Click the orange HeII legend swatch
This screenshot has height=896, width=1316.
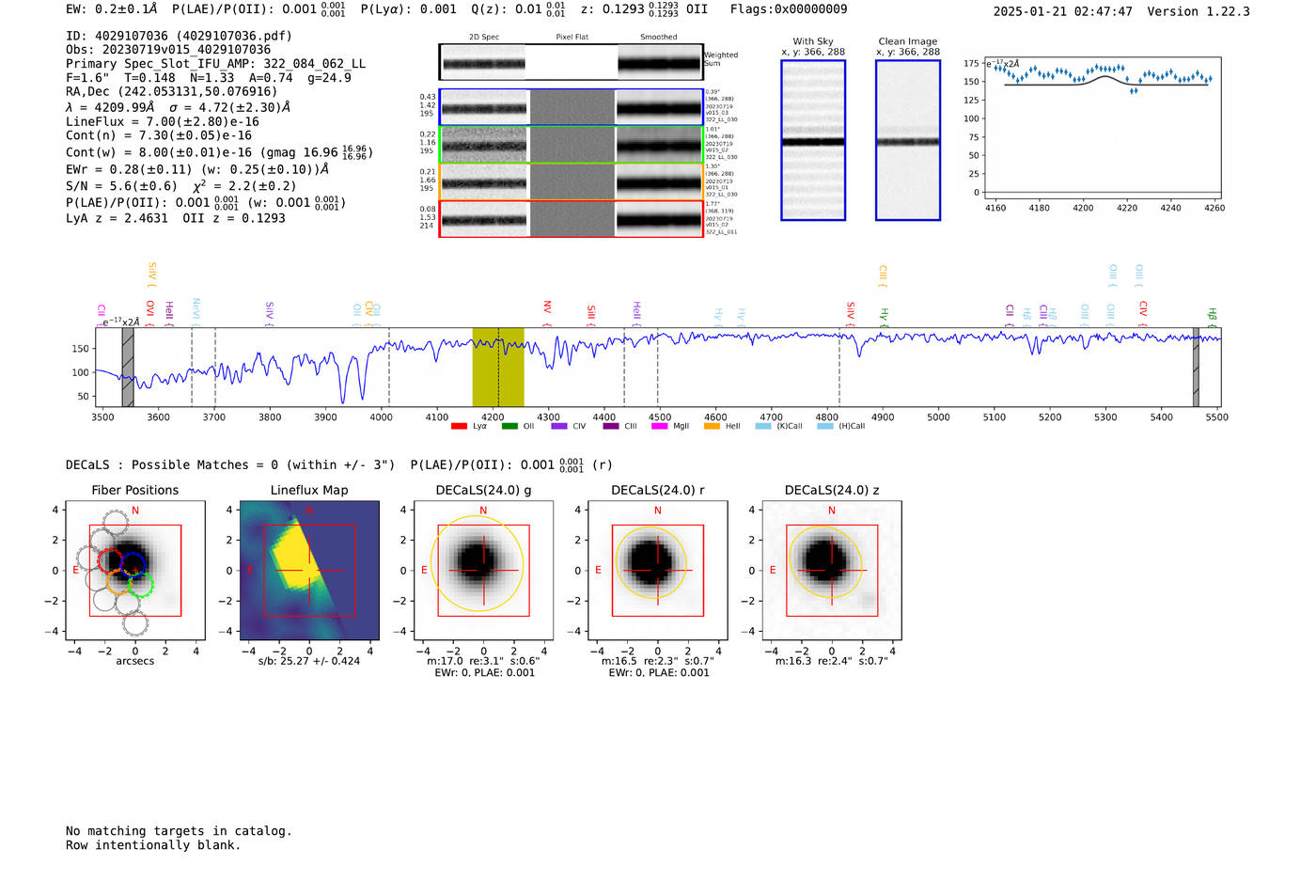pos(712,427)
